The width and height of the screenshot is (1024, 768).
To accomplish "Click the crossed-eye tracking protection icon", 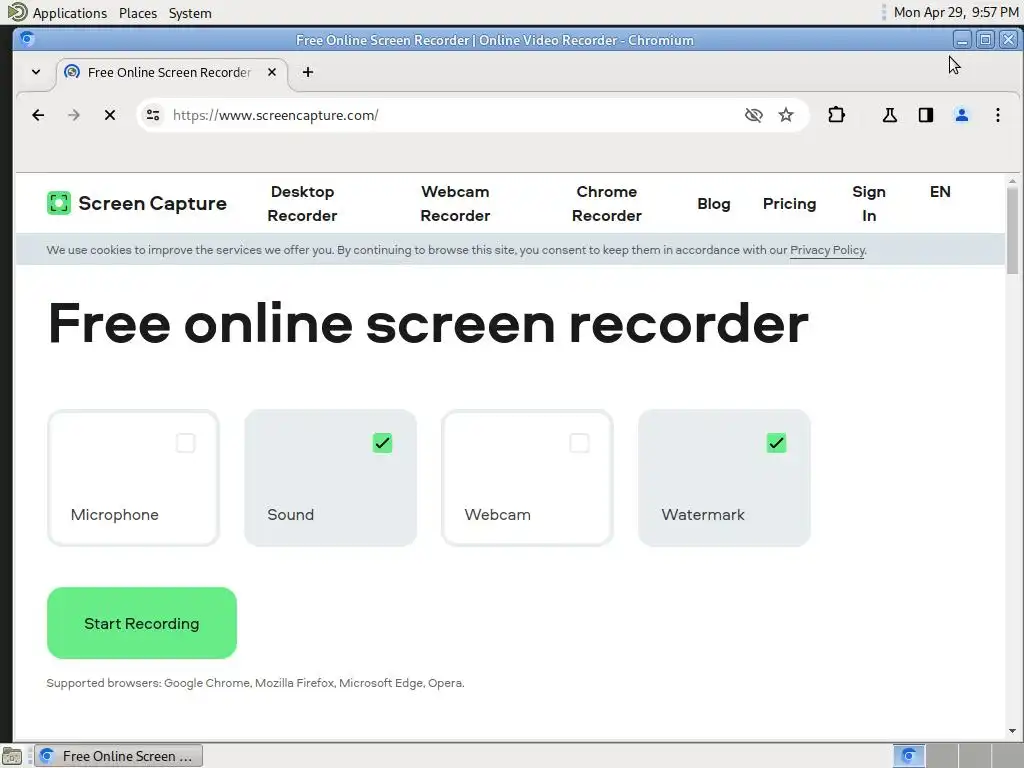I will click(x=754, y=116).
